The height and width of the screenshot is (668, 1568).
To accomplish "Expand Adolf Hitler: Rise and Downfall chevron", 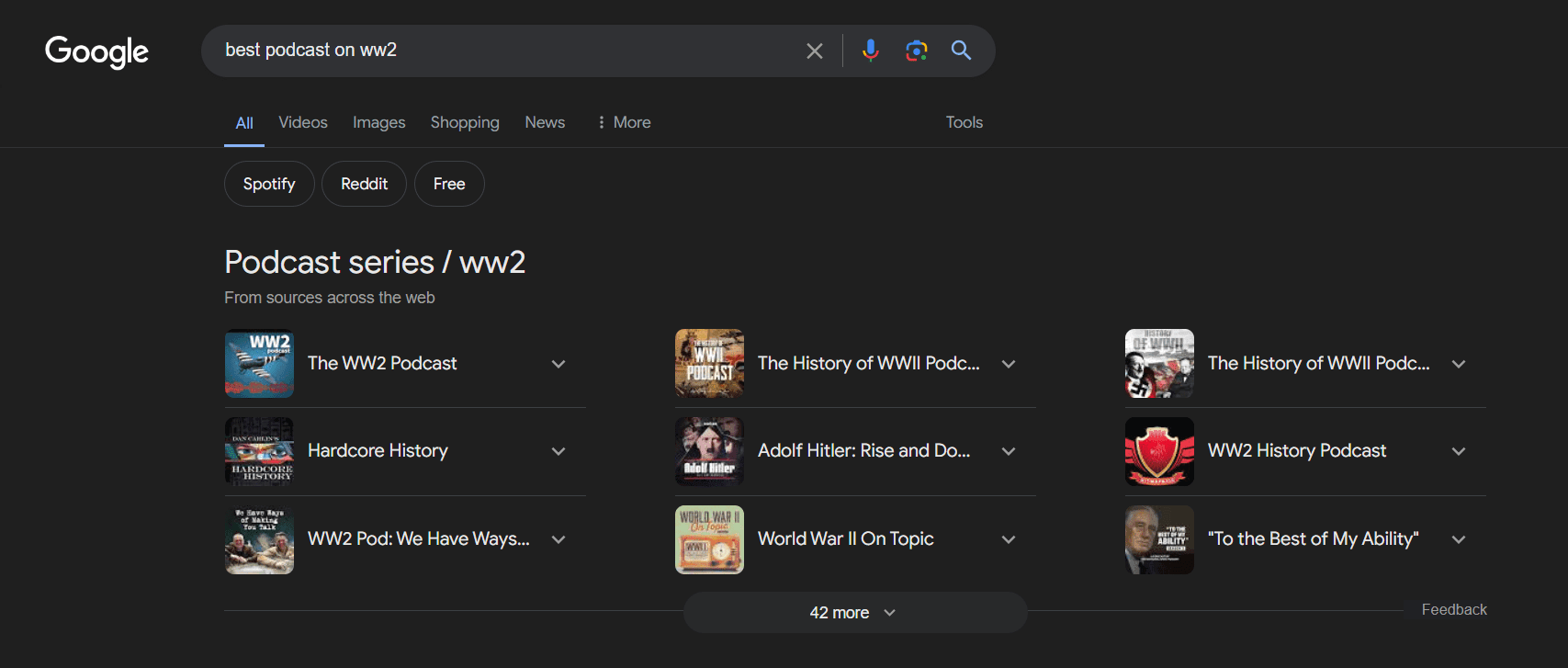I will point(1009,451).
